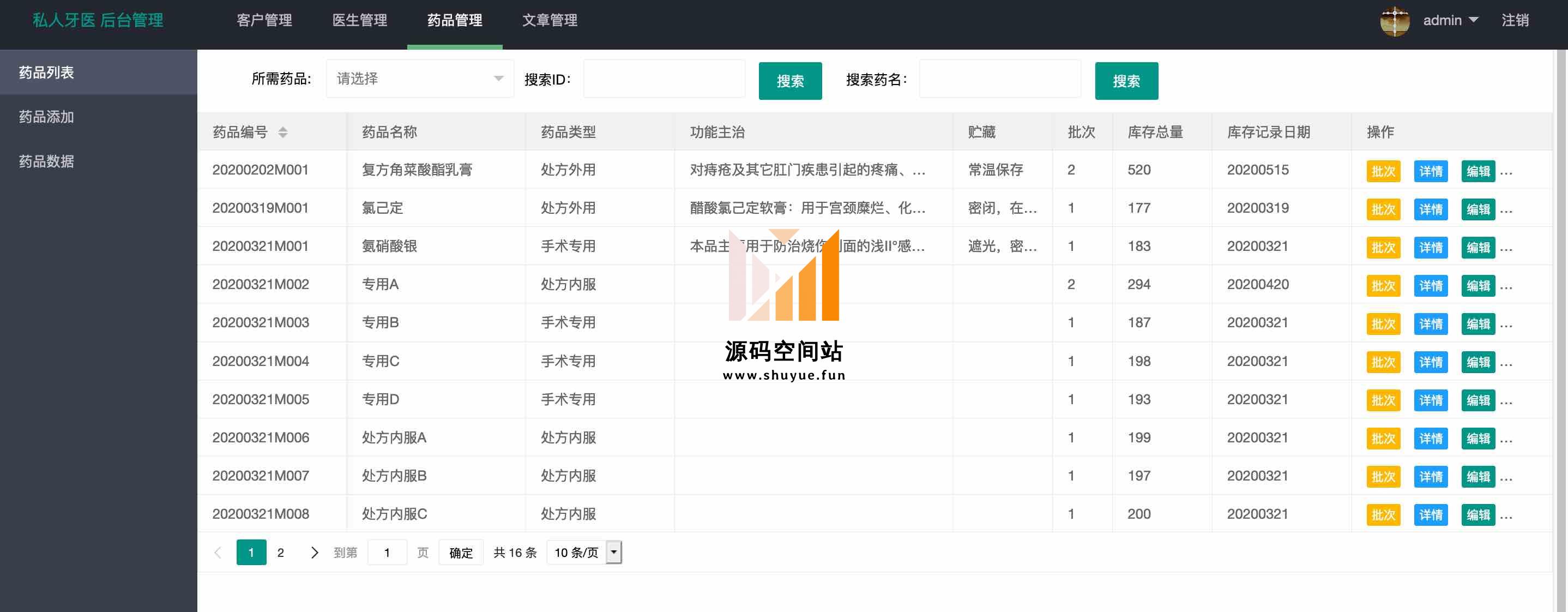Viewport: 1568px width, 612px height.
Task: Click 编辑 for 氯己定 row
Action: click(1478, 209)
